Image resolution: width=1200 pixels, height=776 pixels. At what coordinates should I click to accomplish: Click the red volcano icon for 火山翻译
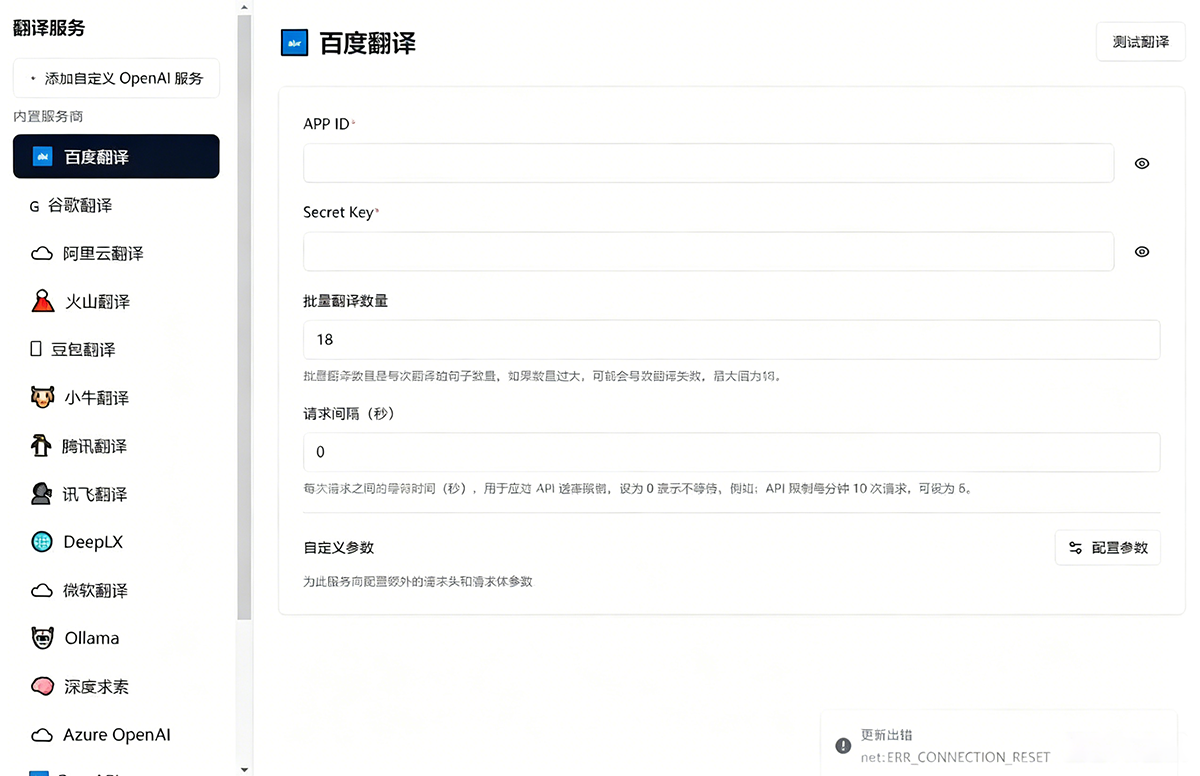tap(42, 301)
